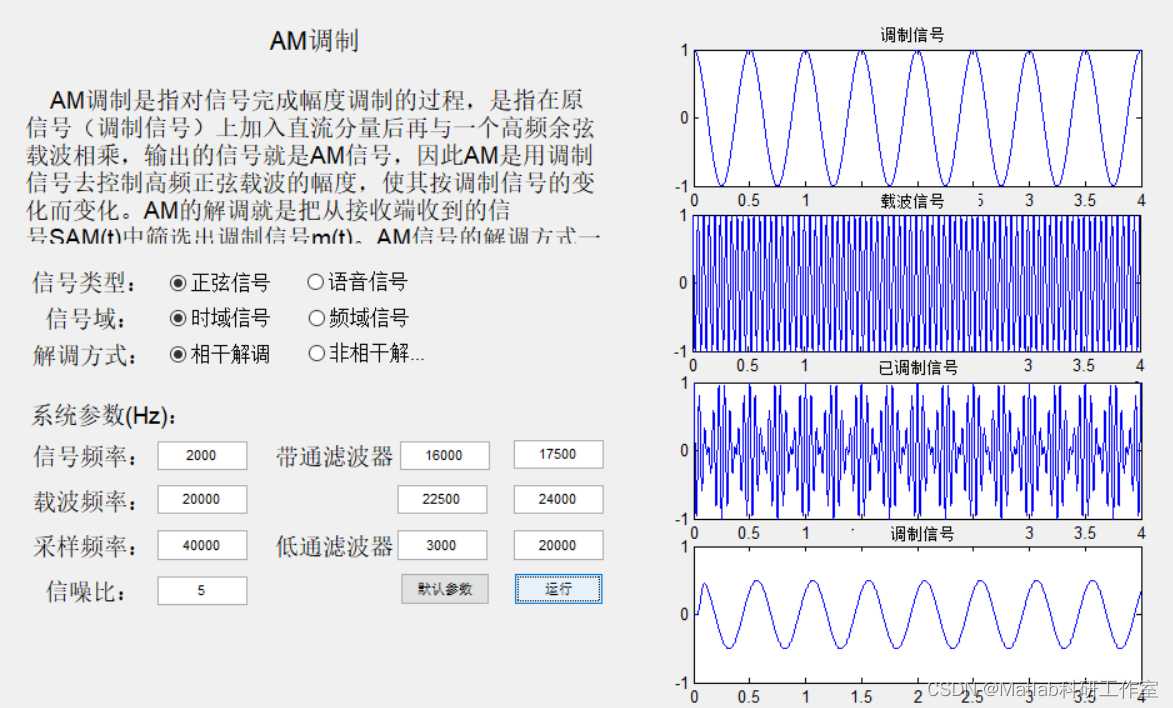
Task: Select the 语音信号 signal type radio button
Action: point(316,281)
